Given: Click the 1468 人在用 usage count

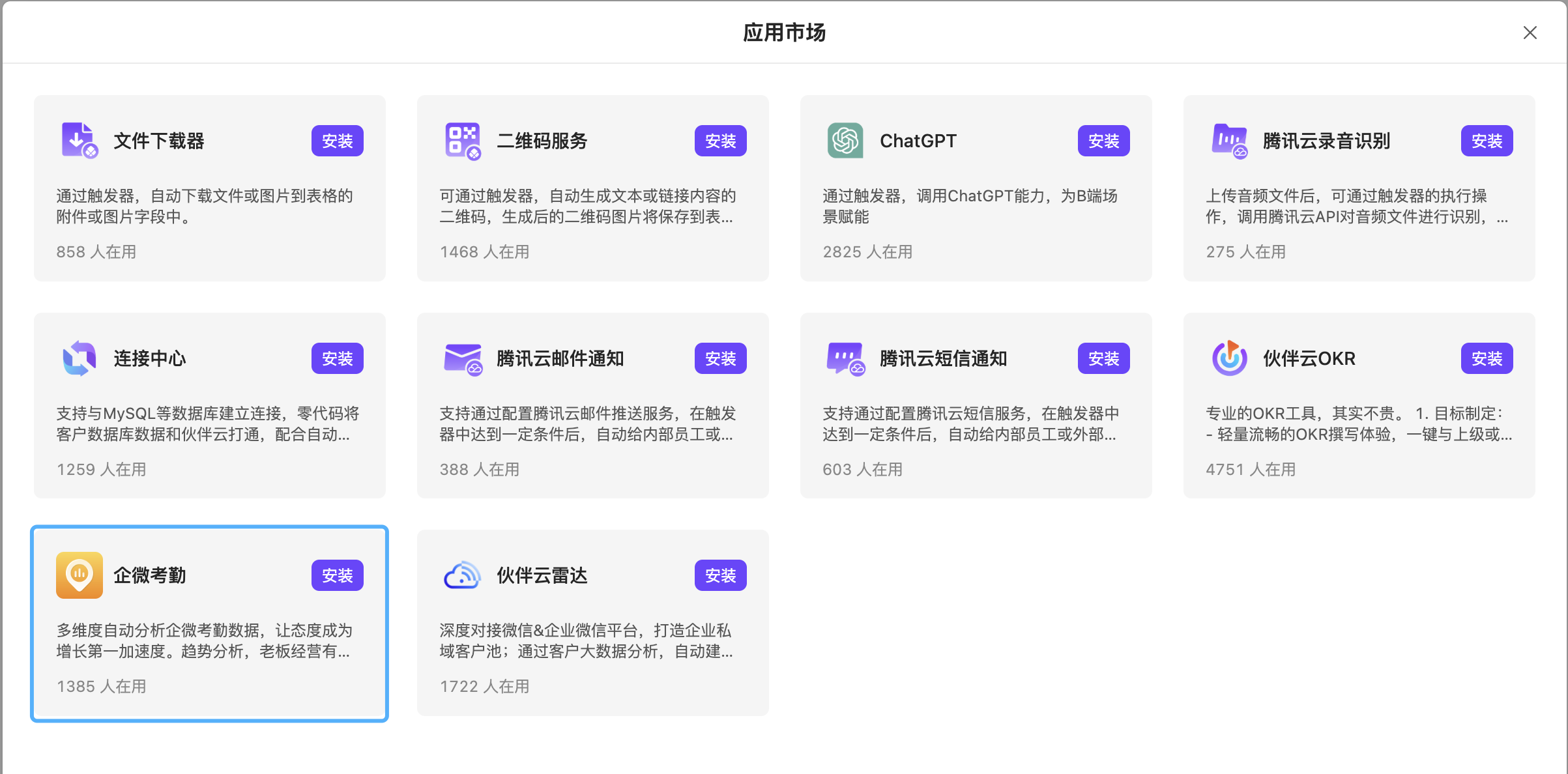Looking at the screenshot, I should (484, 252).
